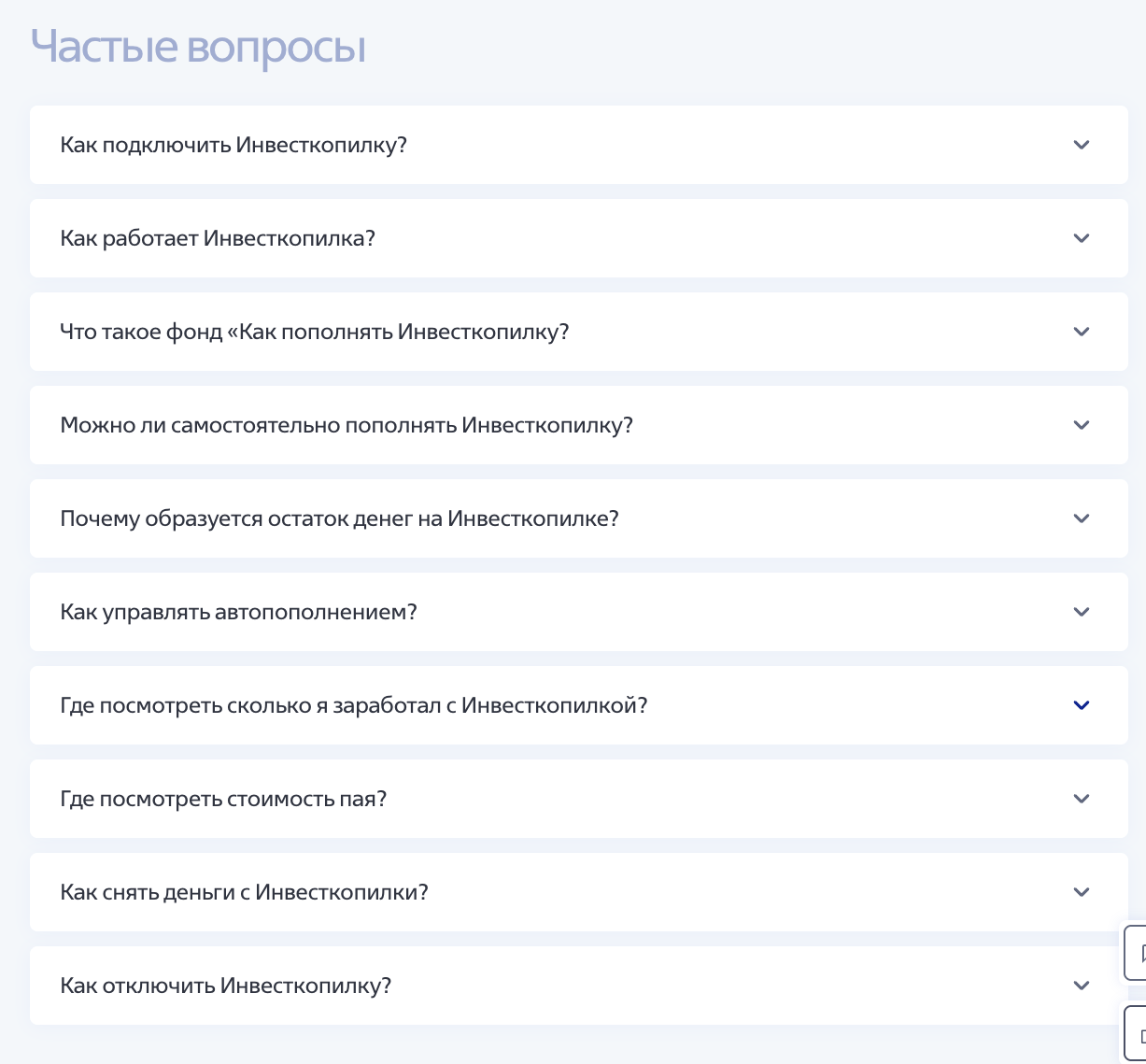The height and width of the screenshot is (1064, 1146).
Task: Click the dark blue chevron for "Где посмотреть сколько я заработал"
Action: 1082,705
